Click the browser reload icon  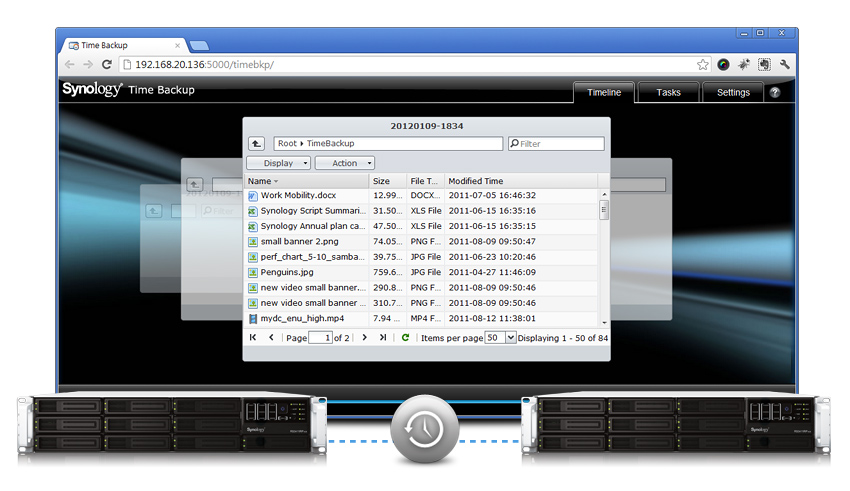(107, 64)
